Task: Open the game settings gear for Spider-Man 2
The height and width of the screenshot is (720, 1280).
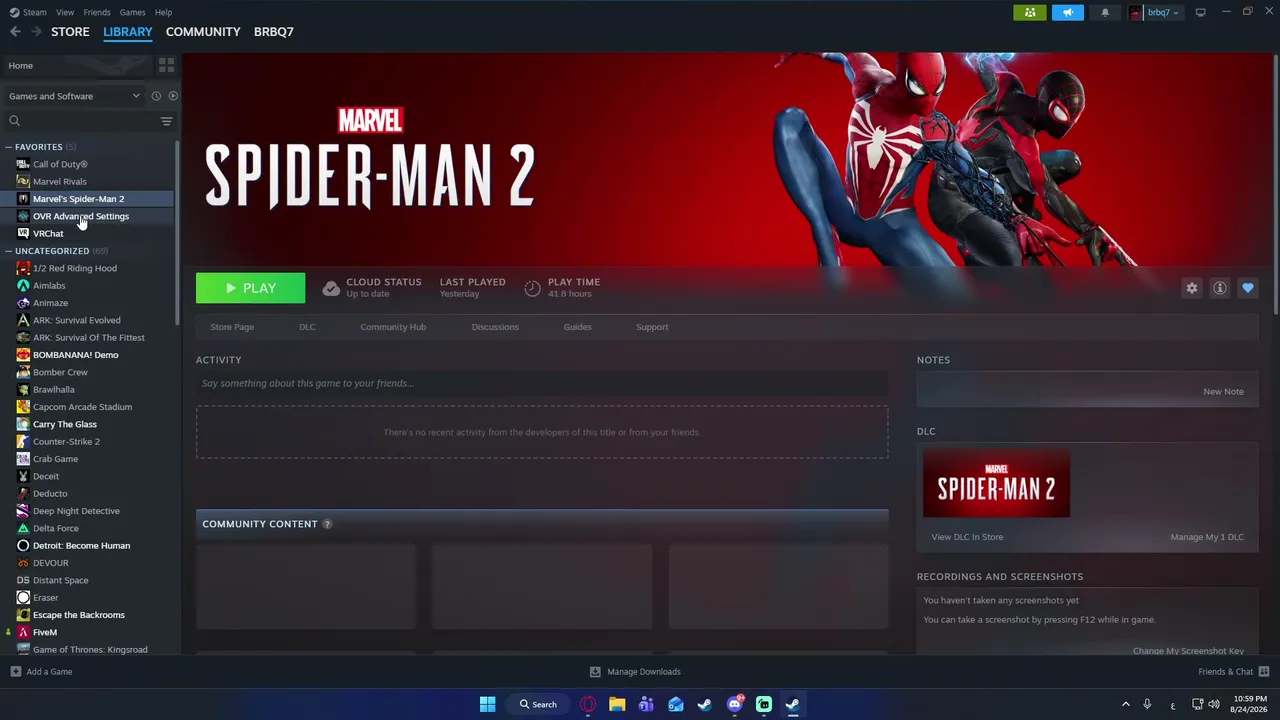Action: 1192,288
